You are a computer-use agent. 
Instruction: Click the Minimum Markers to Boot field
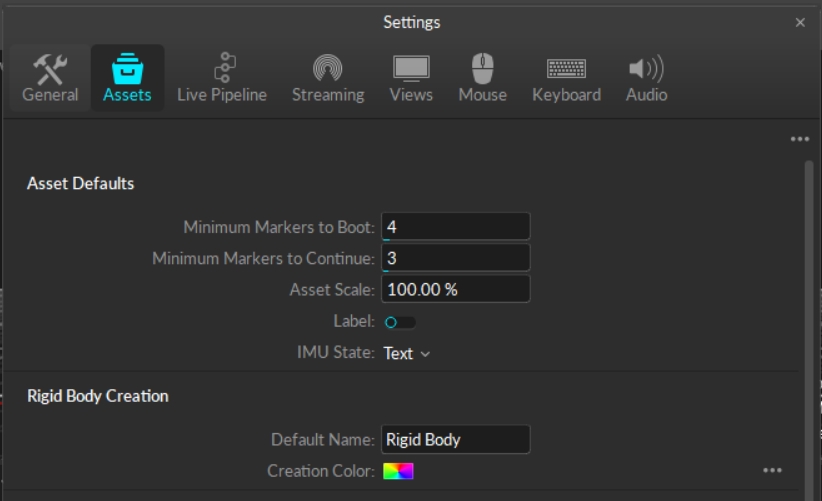[x=455, y=227]
